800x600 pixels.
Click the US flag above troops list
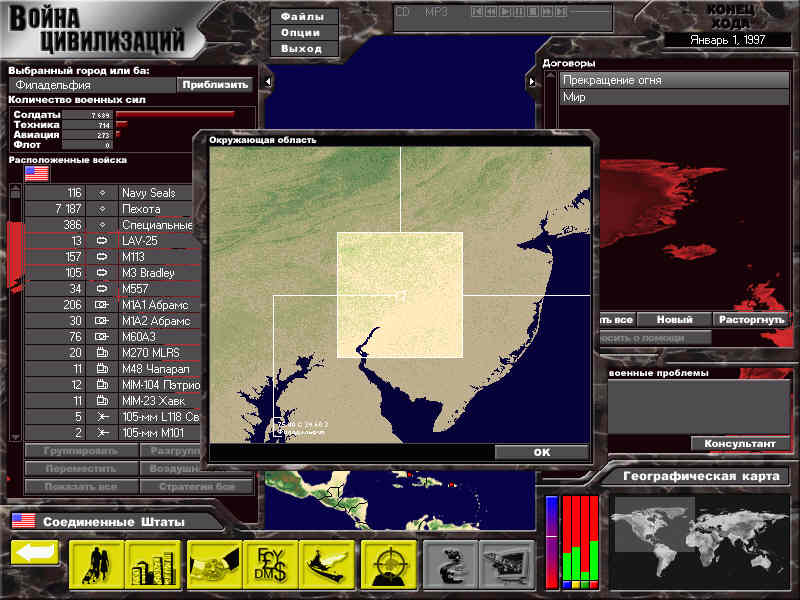click(37, 174)
